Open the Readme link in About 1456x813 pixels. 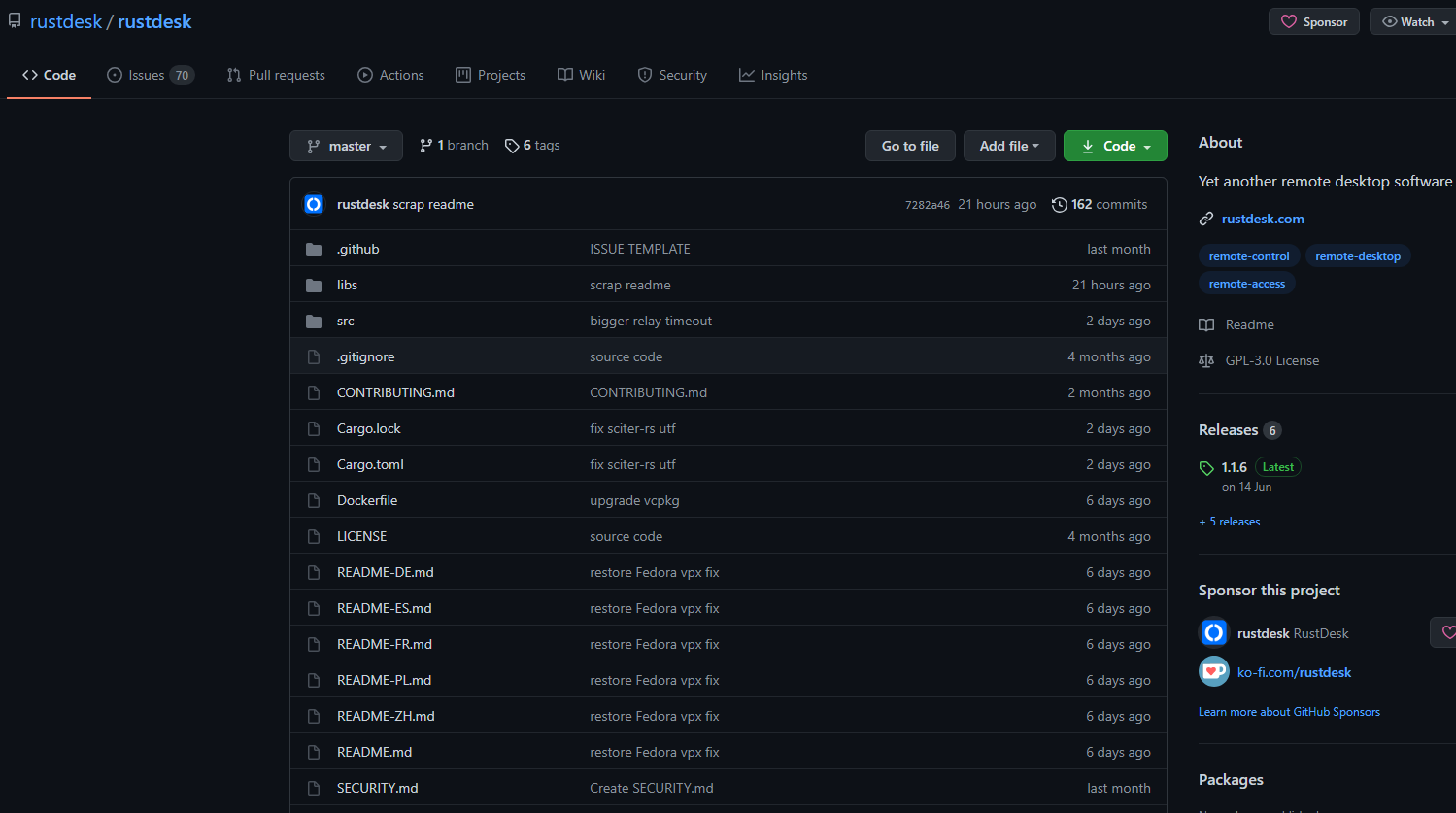1250,325
